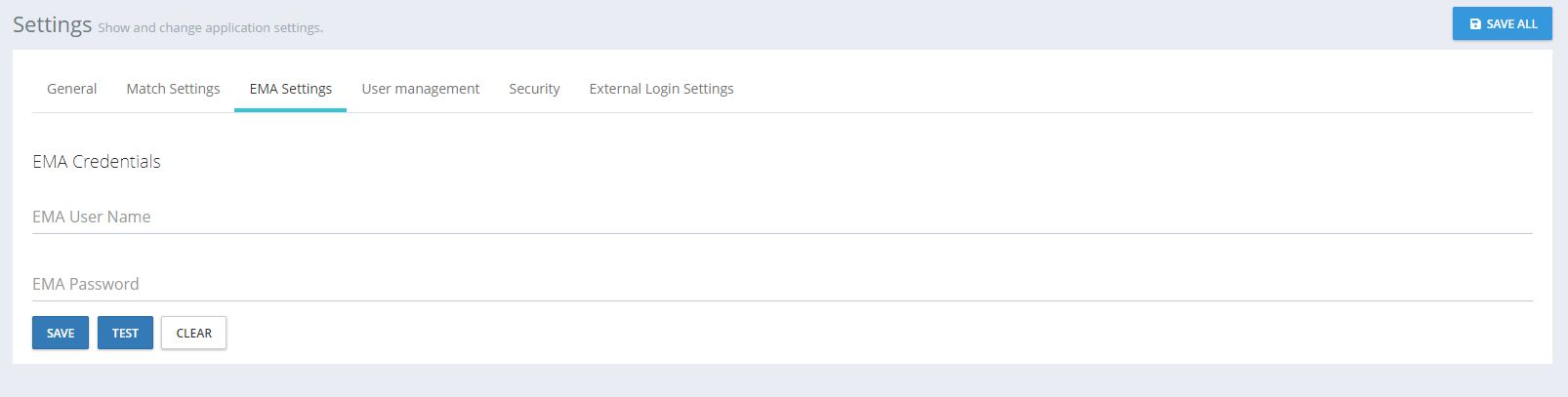Switch to the Match Settings tab
Image resolution: width=1568 pixels, height=397 pixels.
click(173, 89)
